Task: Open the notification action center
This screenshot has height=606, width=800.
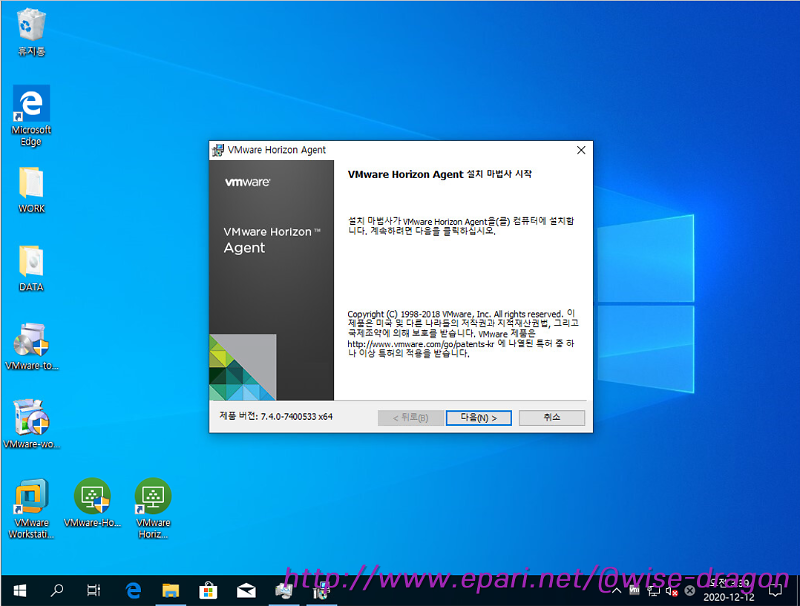Action: coord(776,591)
